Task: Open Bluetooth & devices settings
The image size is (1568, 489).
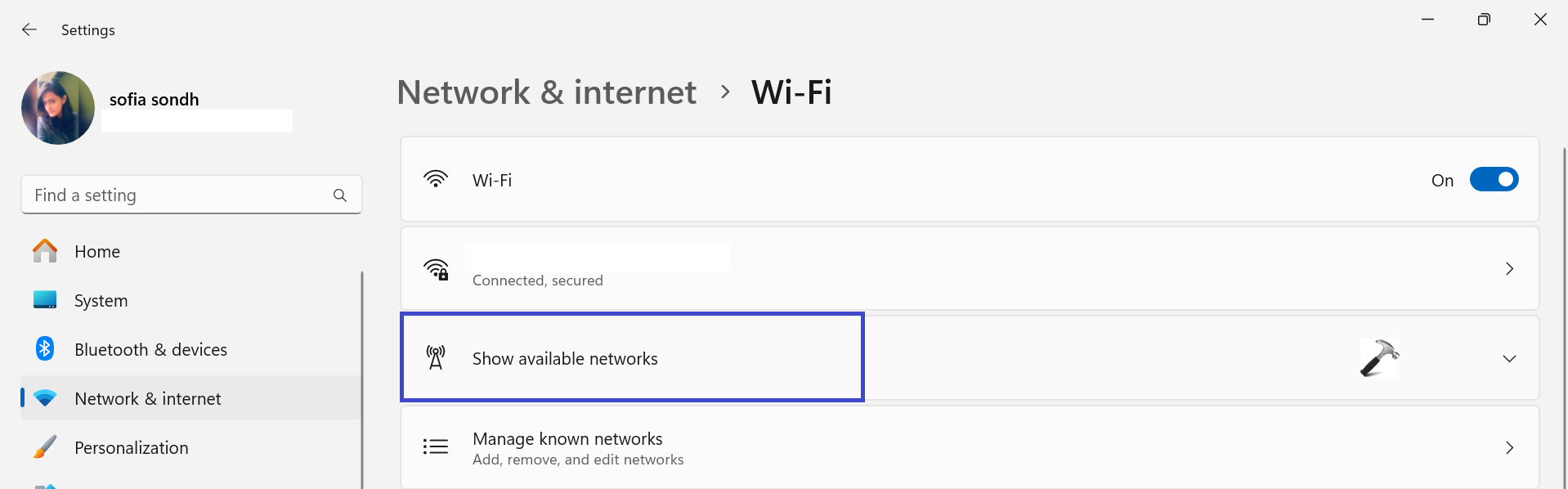Action: click(x=150, y=349)
